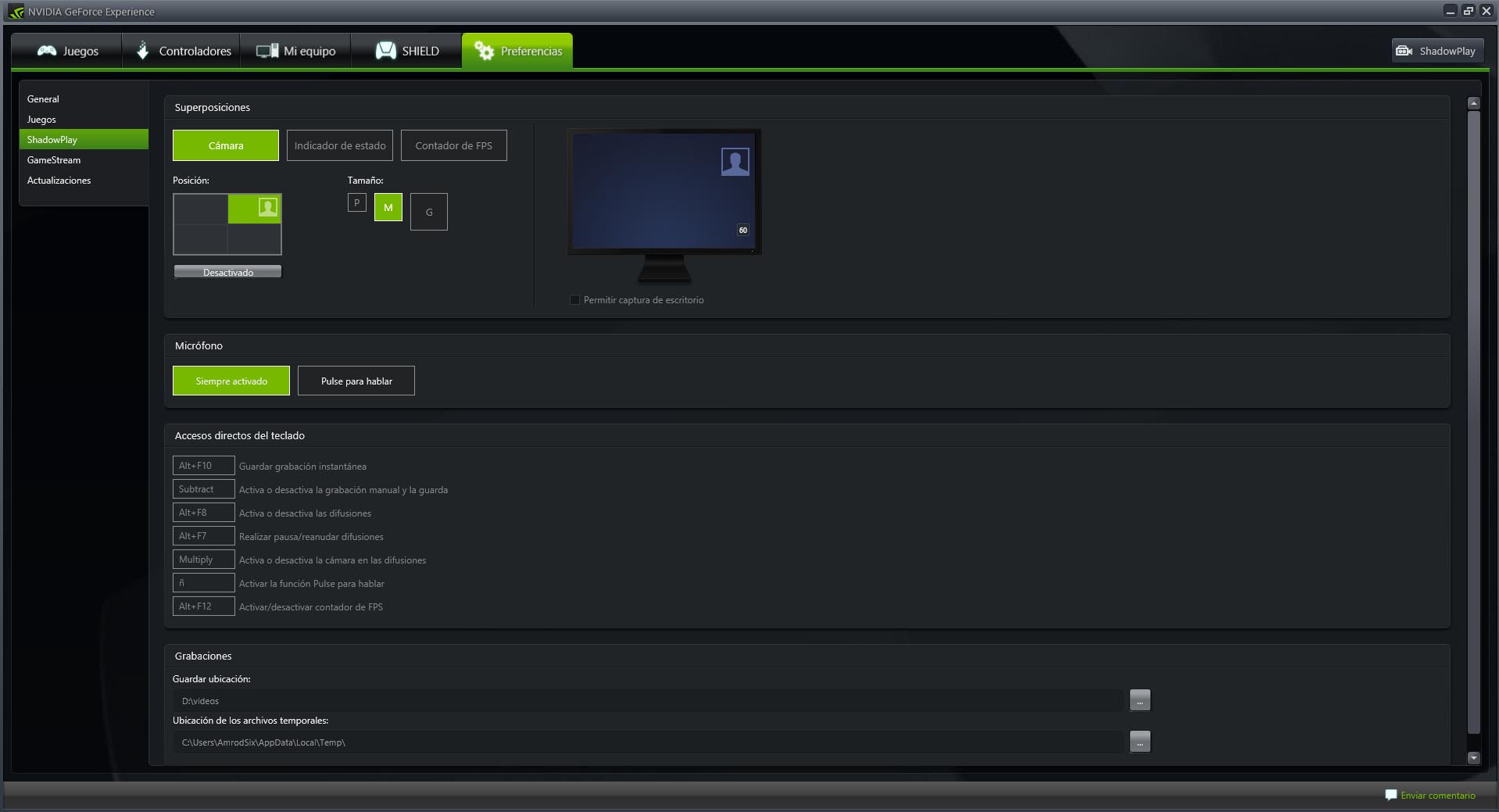The width and height of the screenshot is (1499, 812).
Task: Click the scrollbar up arrow
Action: point(1474,103)
